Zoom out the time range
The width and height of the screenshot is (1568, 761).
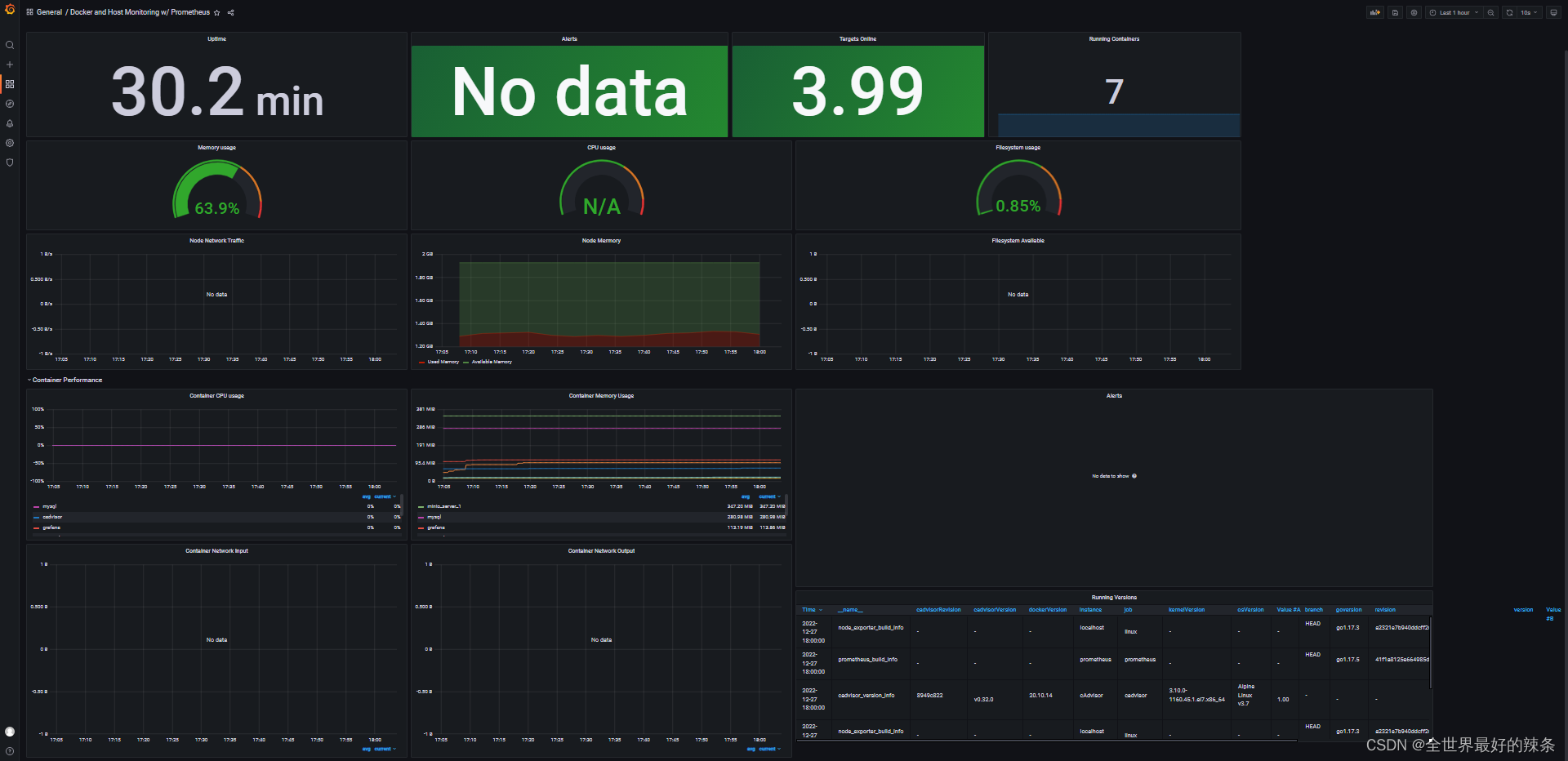tap(1491, 12)
